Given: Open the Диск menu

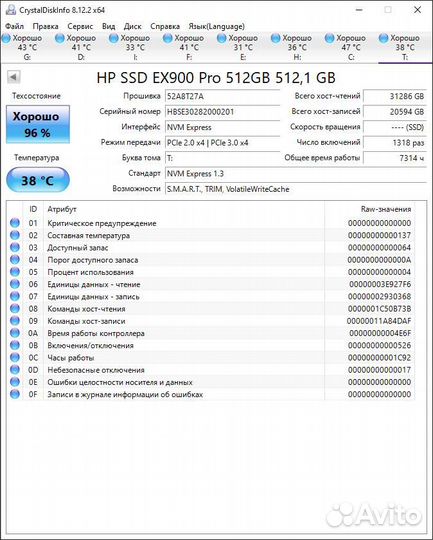Looking at the screenshot, I should pos(133,26).
